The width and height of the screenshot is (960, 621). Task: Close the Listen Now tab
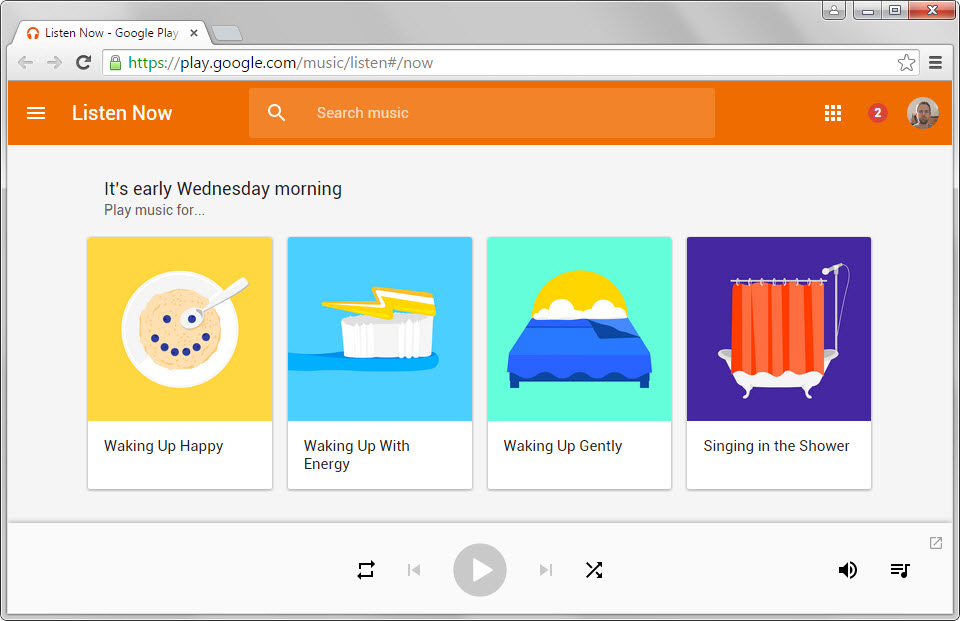click(194, 33)
